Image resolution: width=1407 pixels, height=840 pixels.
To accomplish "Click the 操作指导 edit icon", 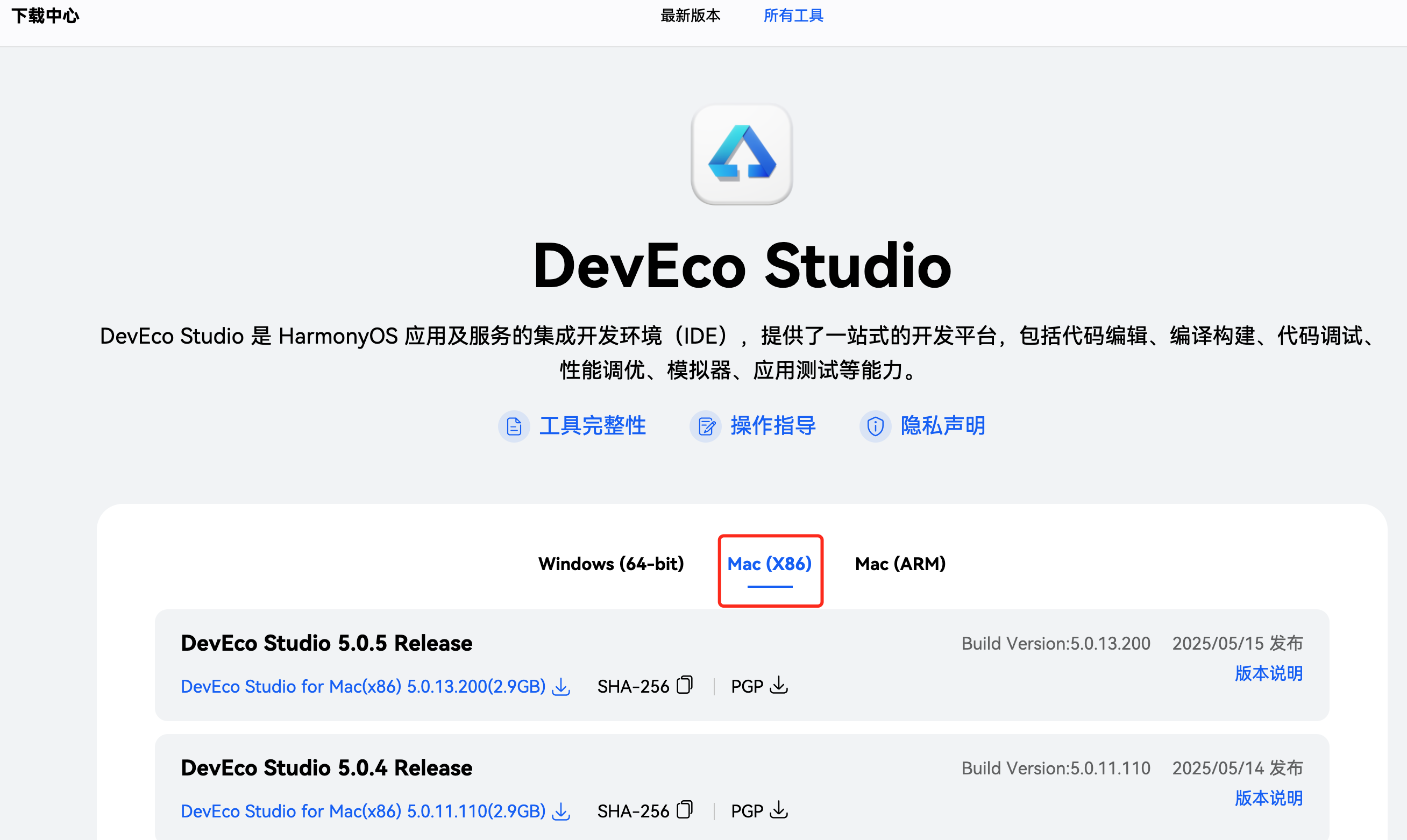I will point(706,426).
